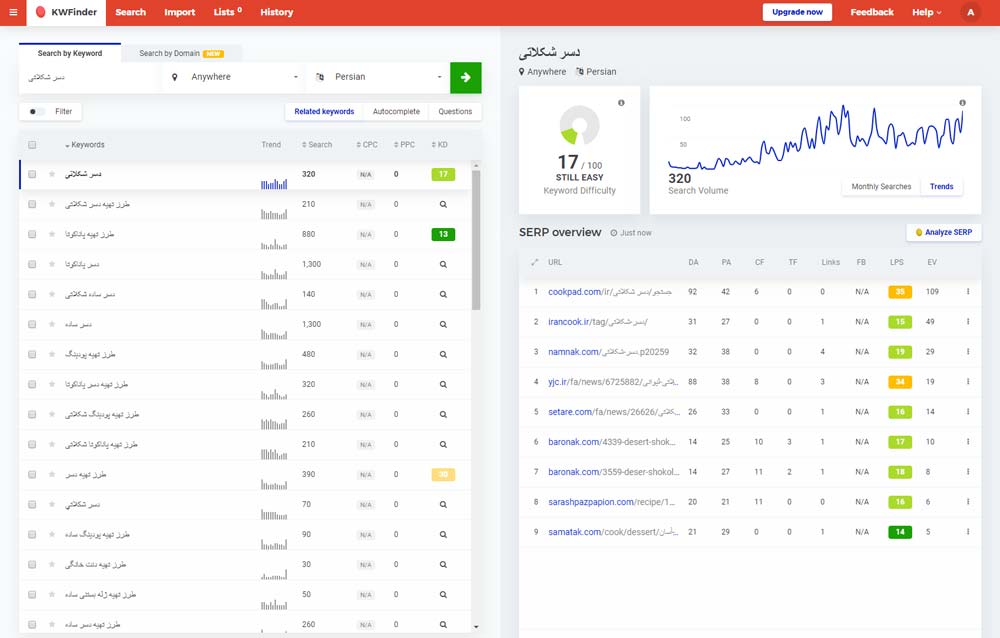1000x638 pixels.
Task: Click info icon on Search Volume chart
Action: [963, 103]
